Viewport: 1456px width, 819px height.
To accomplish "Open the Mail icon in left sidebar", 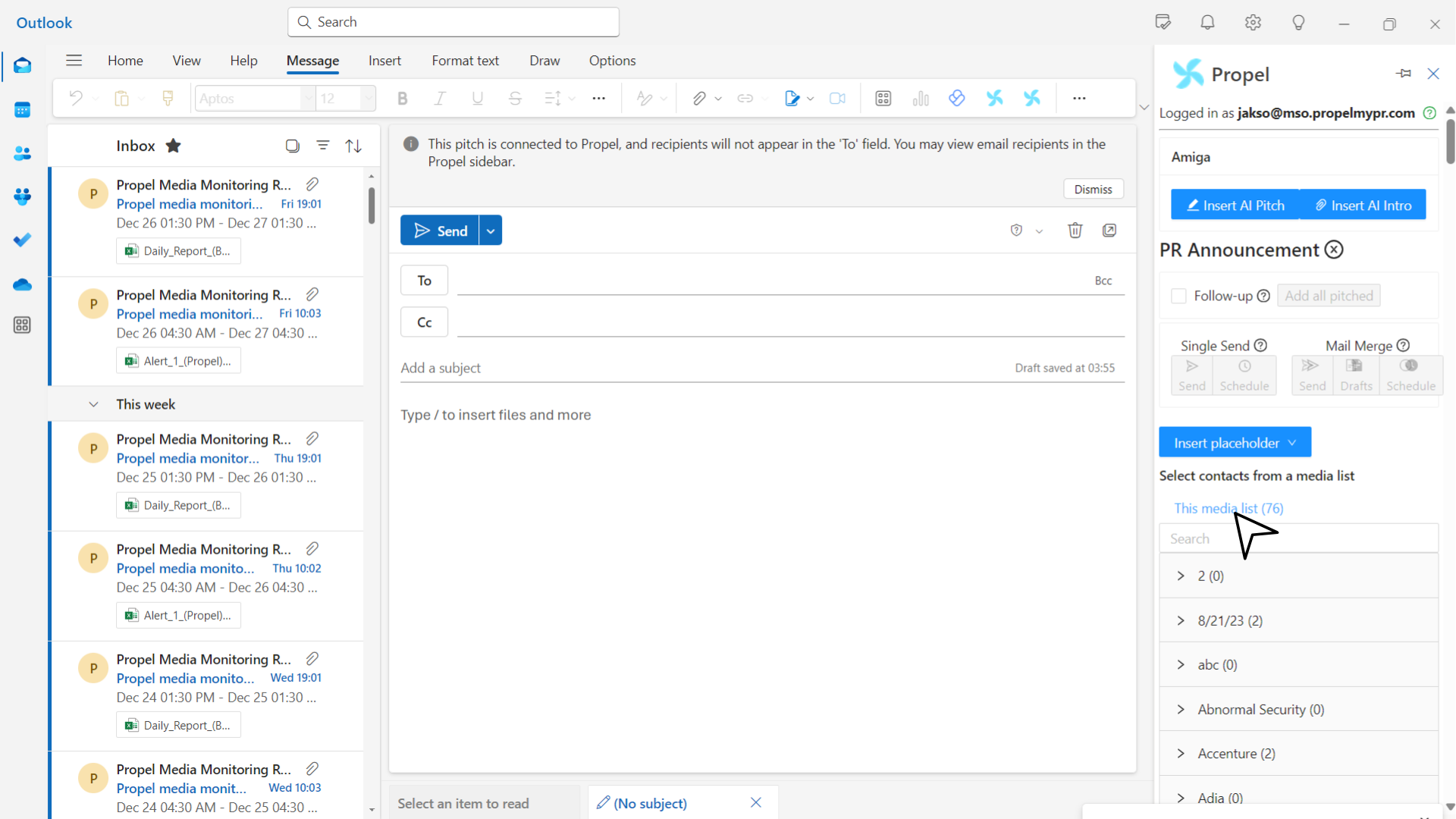I will click(22, 66).
